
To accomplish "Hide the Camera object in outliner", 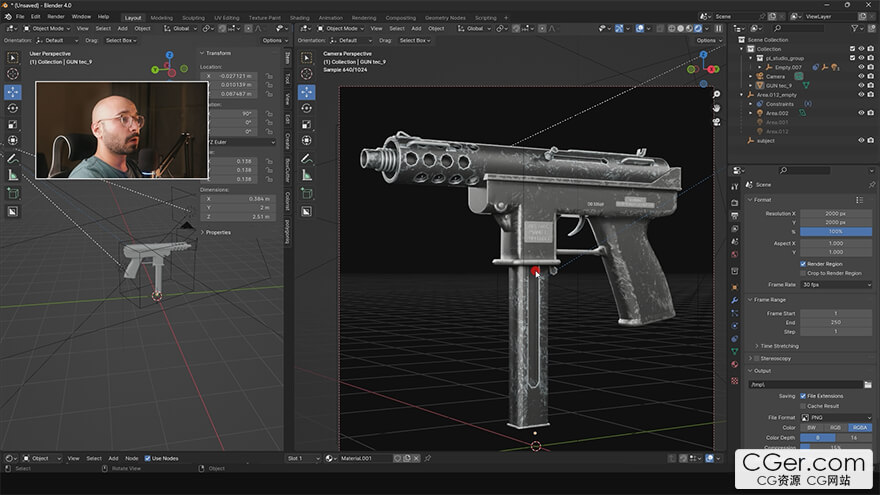I will pos(860,76).
